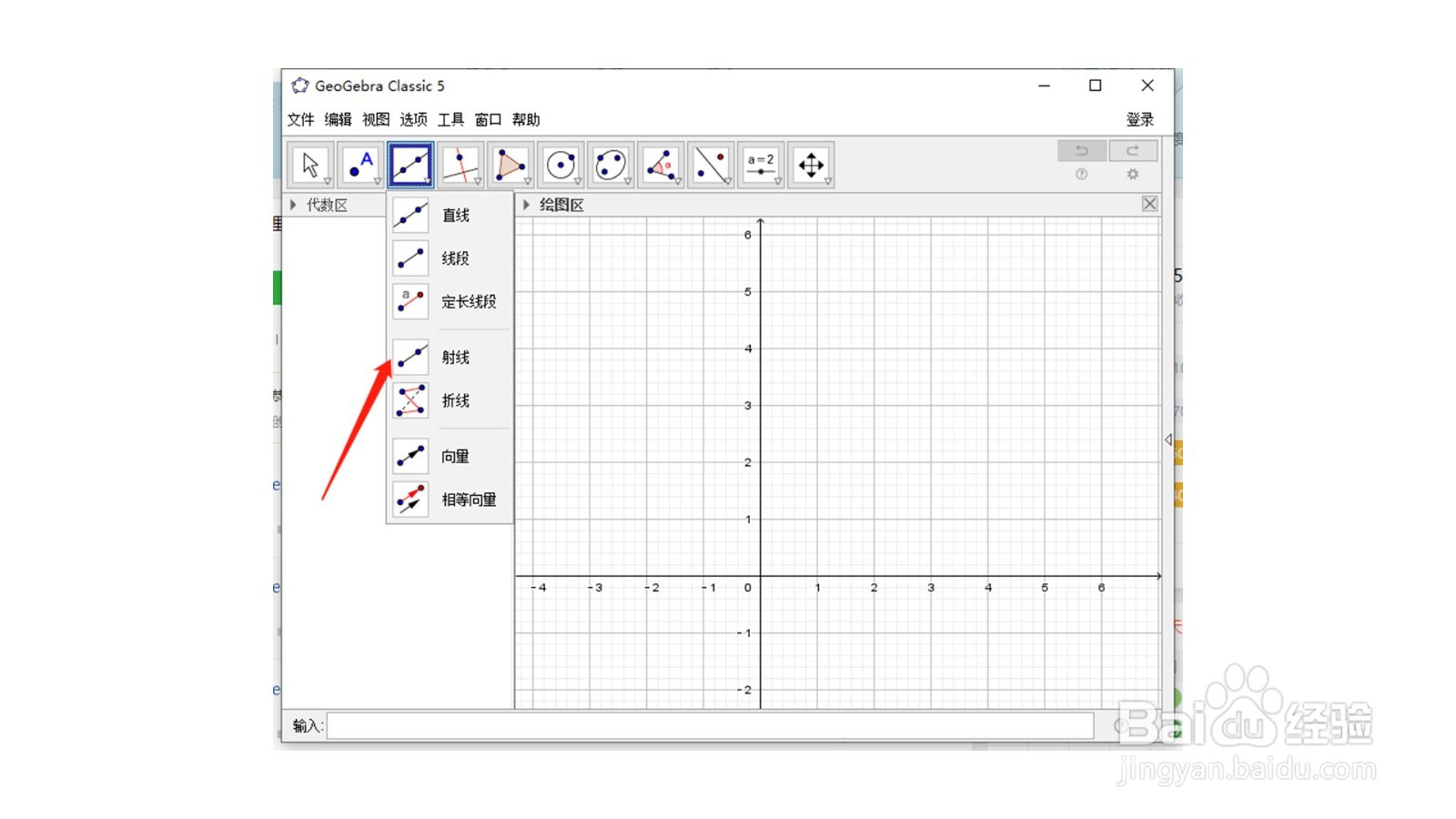Open the 编辑 menu
The height and width of the screenshot is (819, 1456).
point(339,119)
